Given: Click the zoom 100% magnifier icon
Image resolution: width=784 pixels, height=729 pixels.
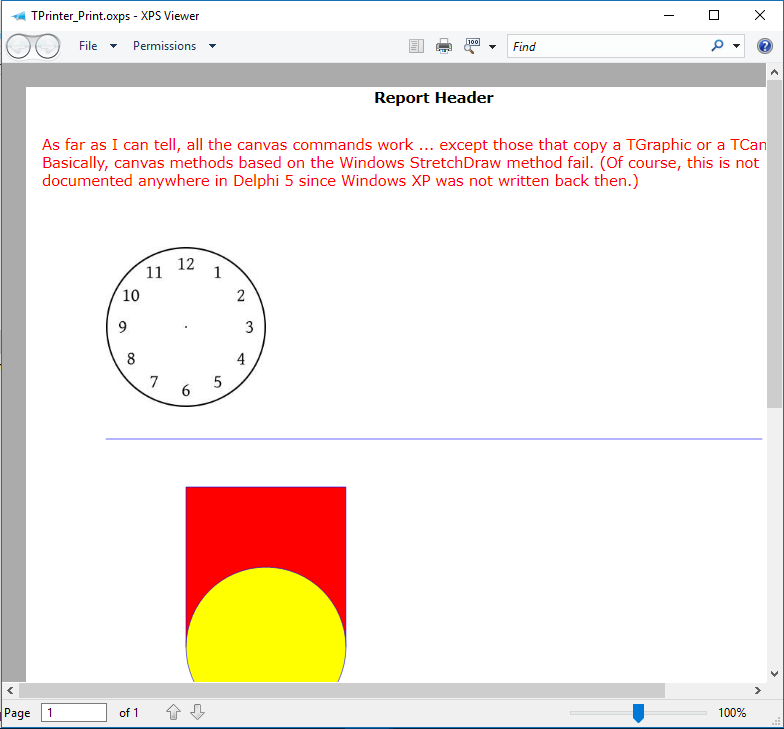Looking at the screenshot, I should pos(472,46).
